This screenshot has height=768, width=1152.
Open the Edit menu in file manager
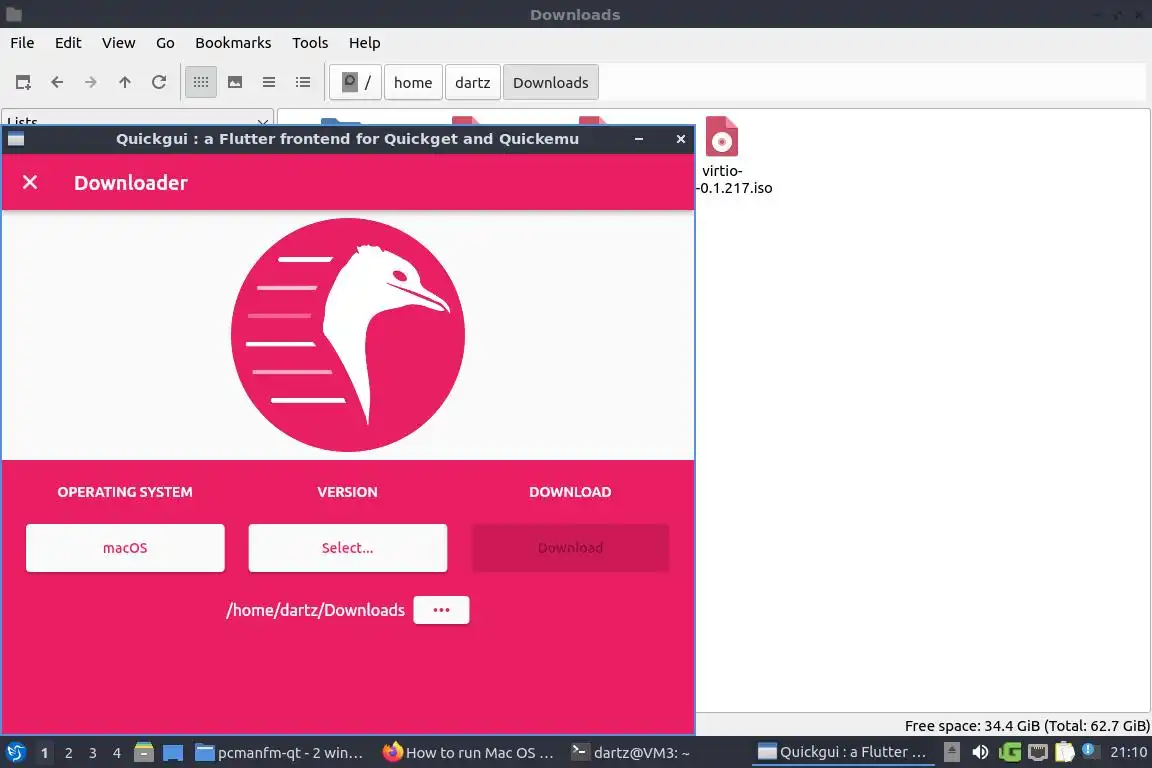click(x=68, y=43)
